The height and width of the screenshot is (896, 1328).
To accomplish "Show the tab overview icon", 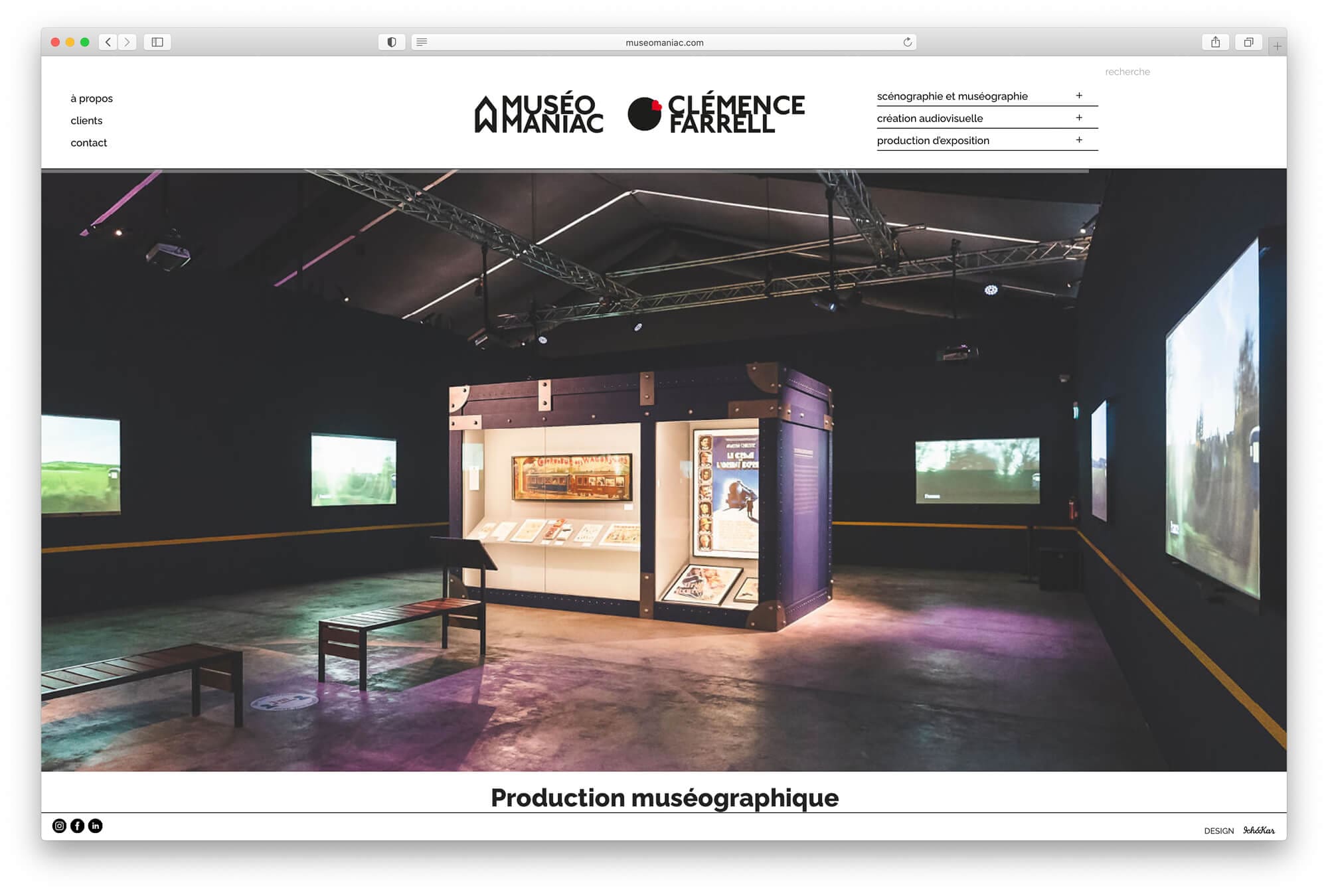I will click(x=1248, y=42).
